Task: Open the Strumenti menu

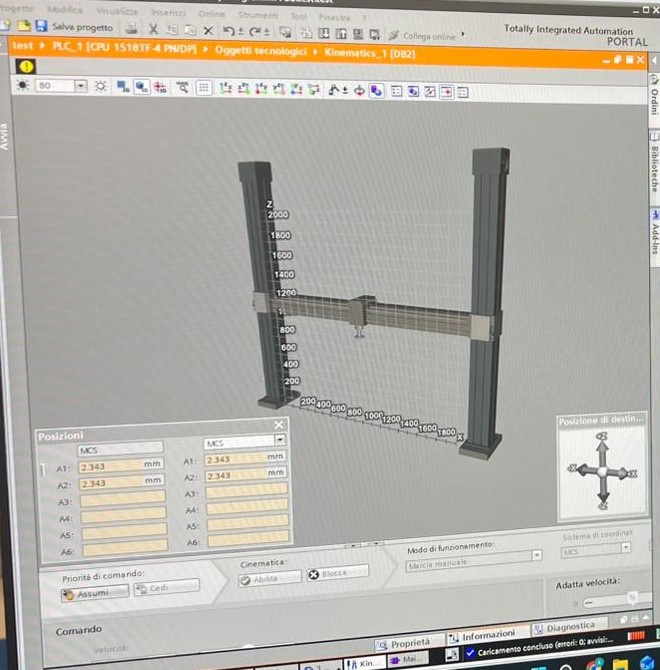Action: point(258,15)
